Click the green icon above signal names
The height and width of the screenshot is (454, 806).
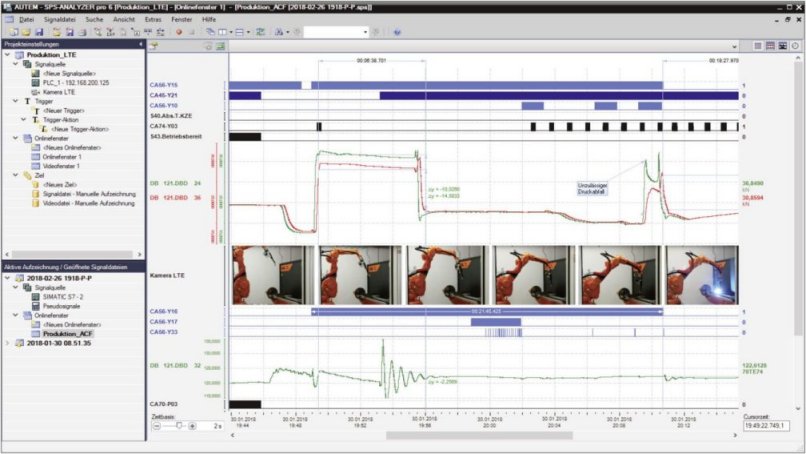point(221,46)
